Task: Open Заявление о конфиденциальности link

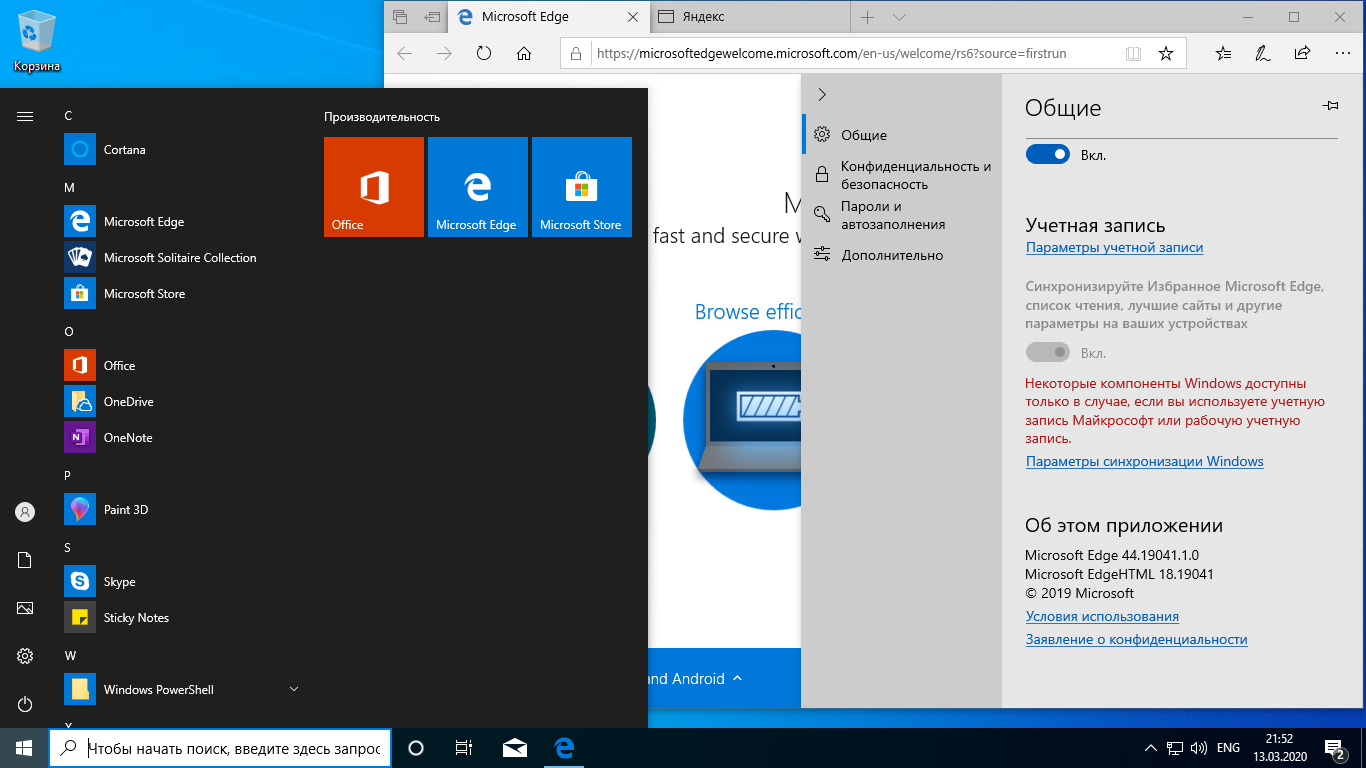Action: click(1137, 639)
